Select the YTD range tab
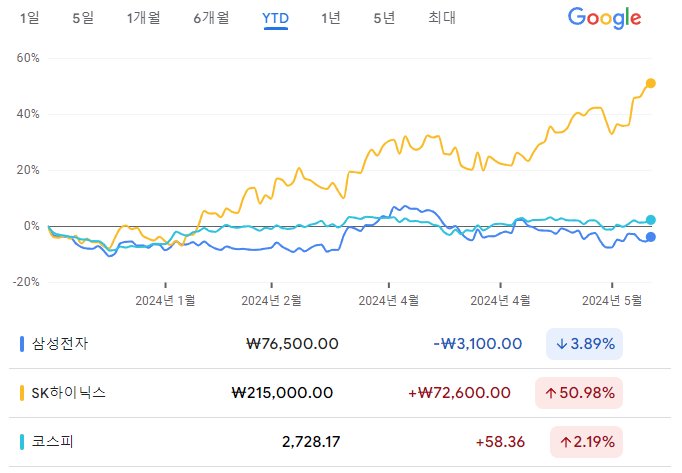This screenshot has height=473, width=682. click(275, 19)
